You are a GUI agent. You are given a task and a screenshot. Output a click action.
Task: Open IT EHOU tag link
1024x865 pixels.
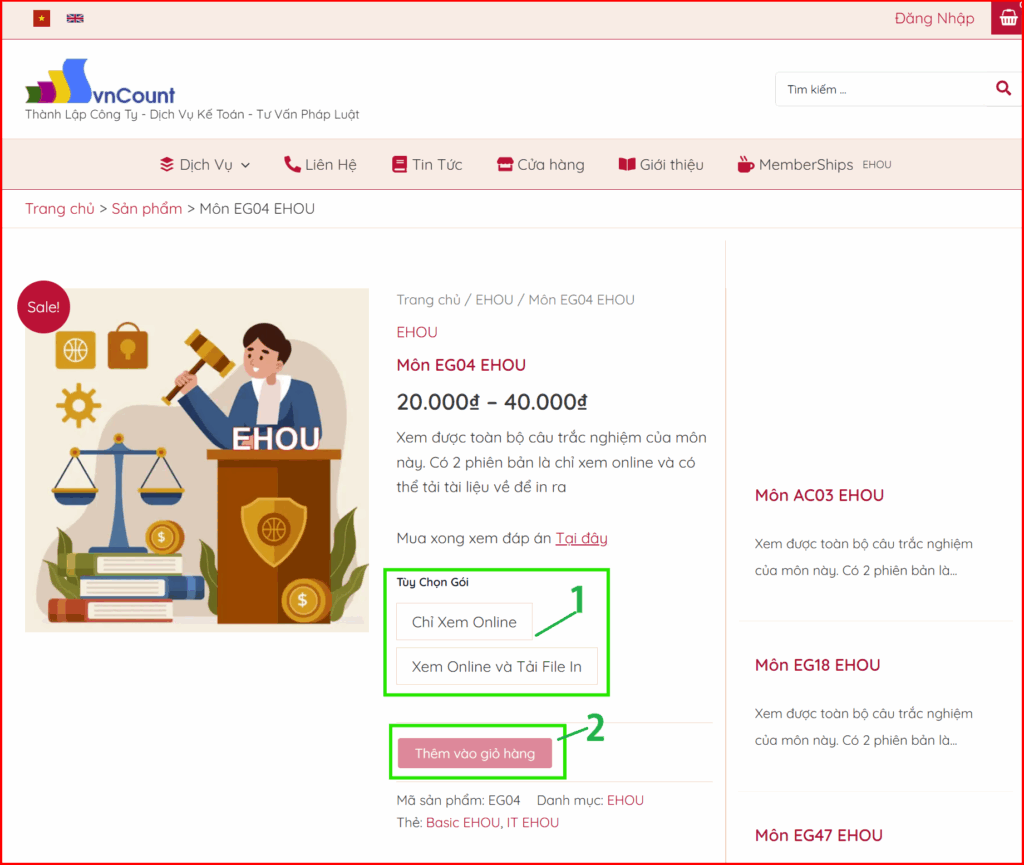pyautogui.click(x=533, y=823)
